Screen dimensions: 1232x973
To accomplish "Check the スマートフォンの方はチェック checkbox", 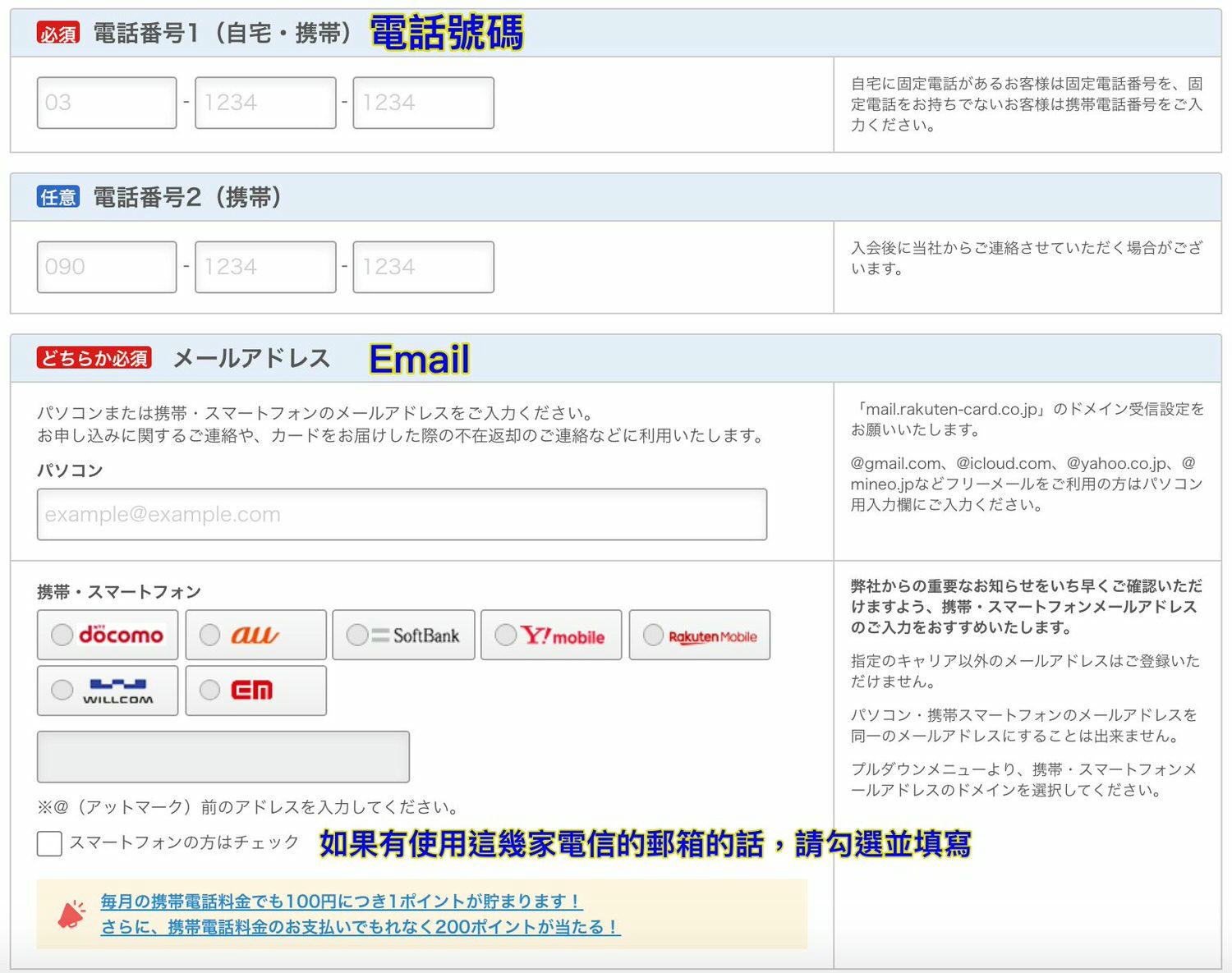I will pos(48,843).
